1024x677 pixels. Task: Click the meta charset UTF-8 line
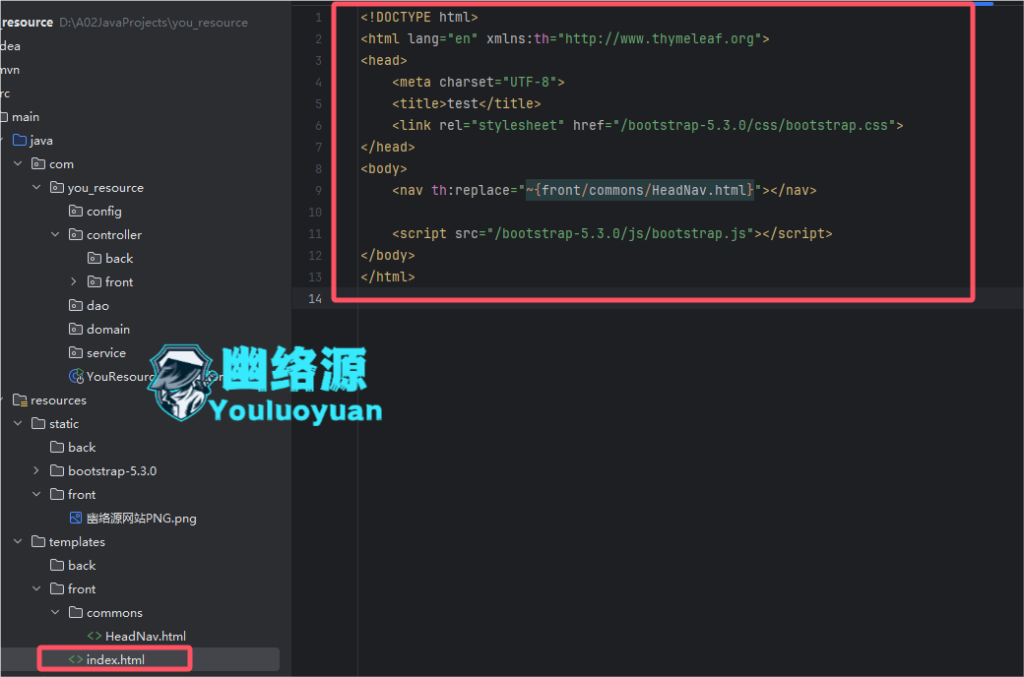click(479, 82)
